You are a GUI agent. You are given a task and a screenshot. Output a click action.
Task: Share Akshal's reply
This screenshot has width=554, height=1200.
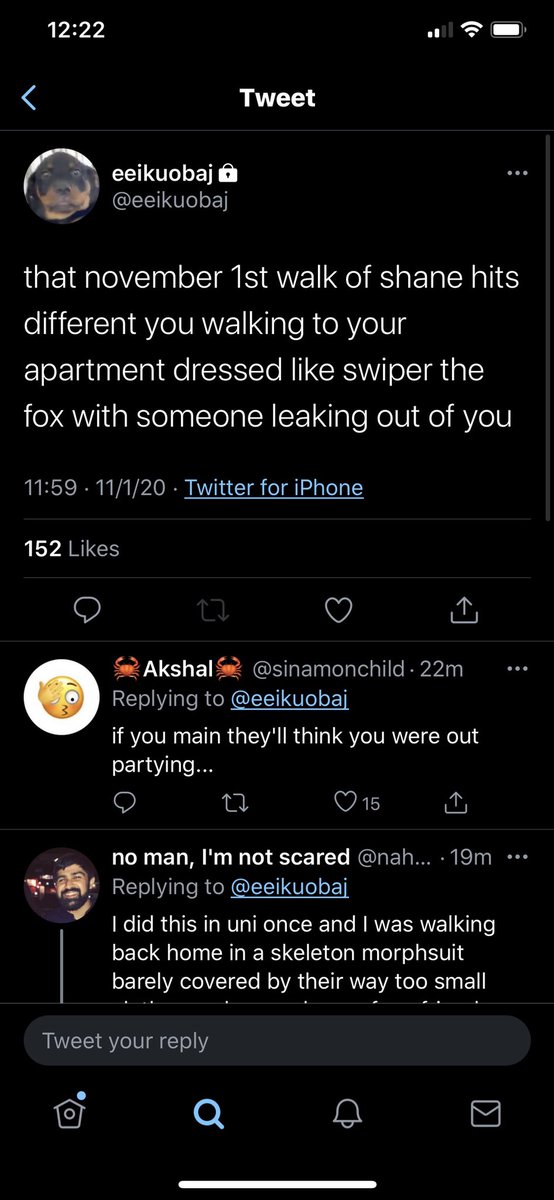(455, 801)
